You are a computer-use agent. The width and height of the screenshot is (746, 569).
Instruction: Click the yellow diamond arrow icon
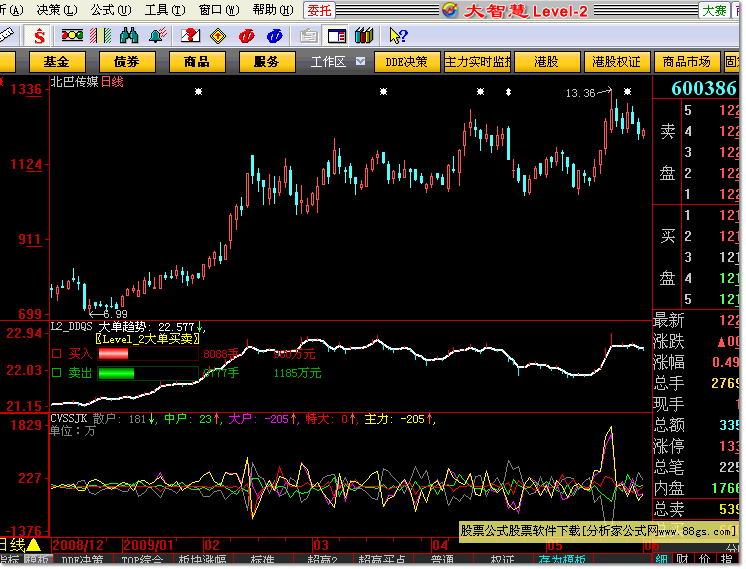coord(218,36)
